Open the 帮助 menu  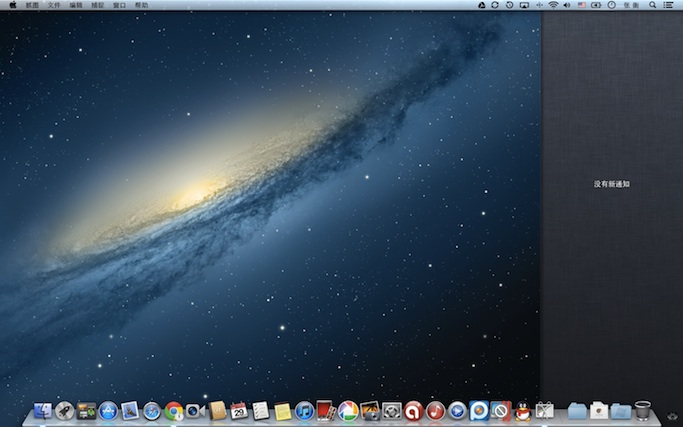click(141, 5)
